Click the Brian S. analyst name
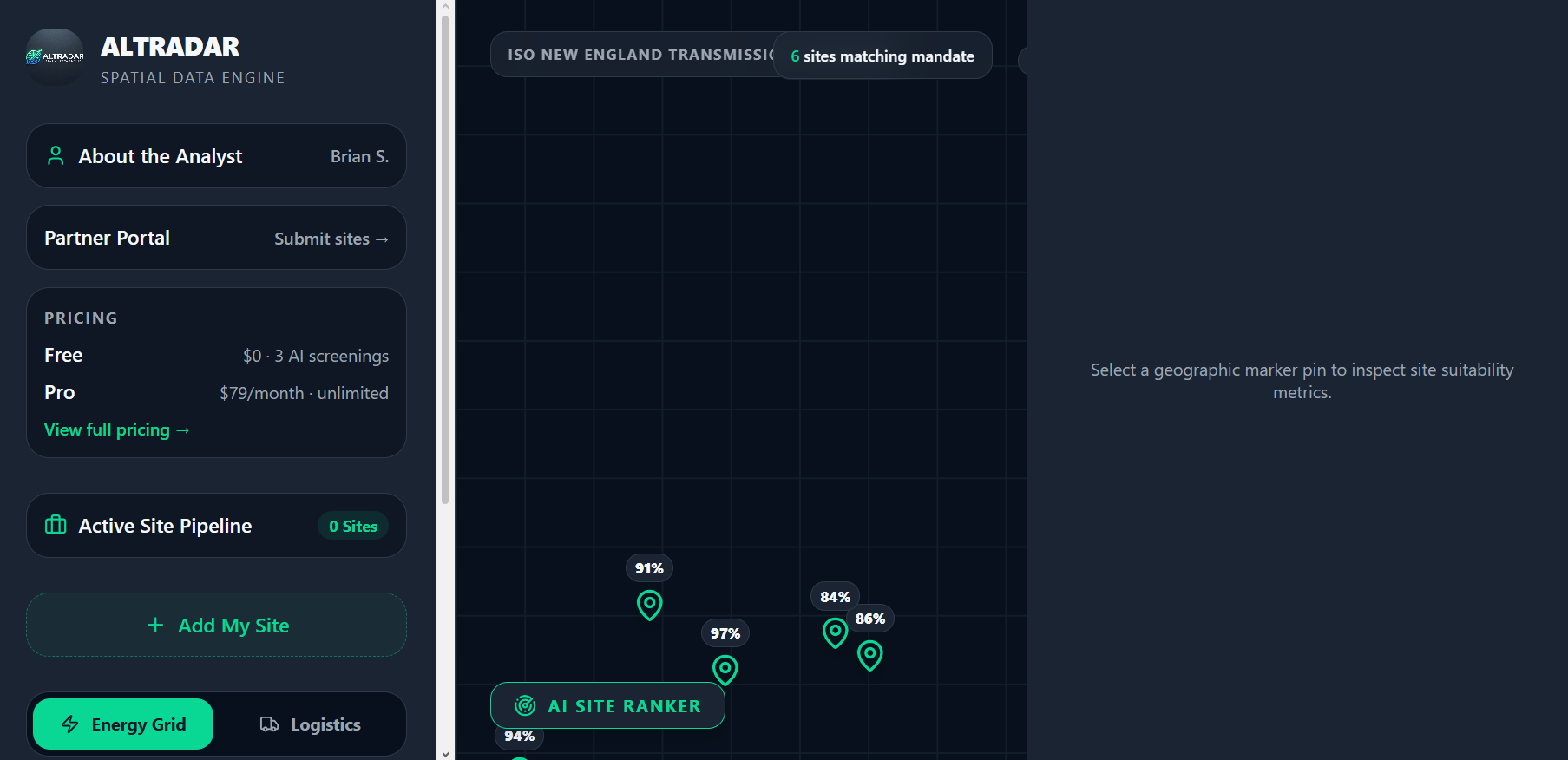The width and height of the screenshot is (1568, 760). (x=359, y=156)
